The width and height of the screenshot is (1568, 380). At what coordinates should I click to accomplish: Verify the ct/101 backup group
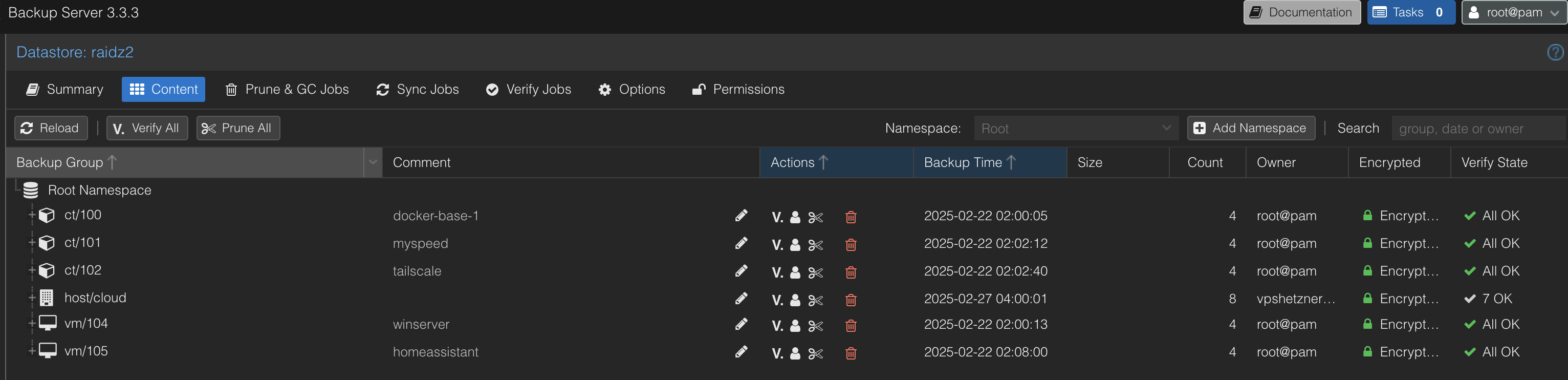coord(777,245)
